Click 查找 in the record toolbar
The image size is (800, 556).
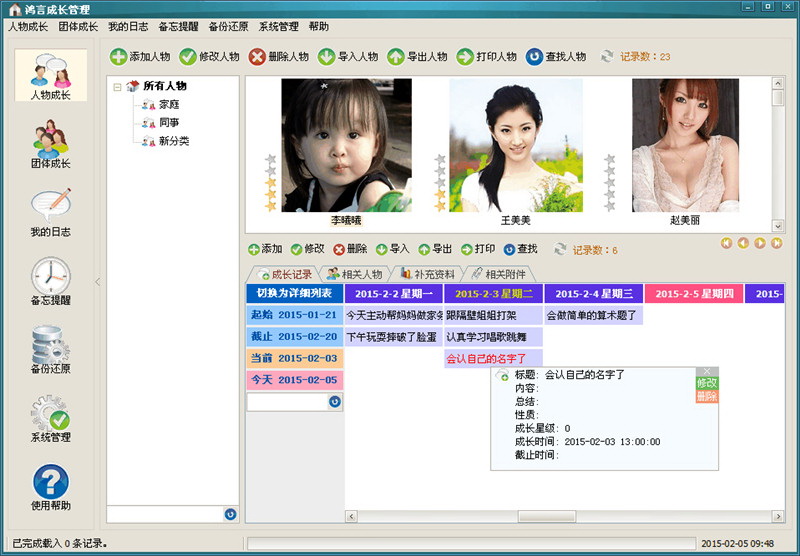520,249
